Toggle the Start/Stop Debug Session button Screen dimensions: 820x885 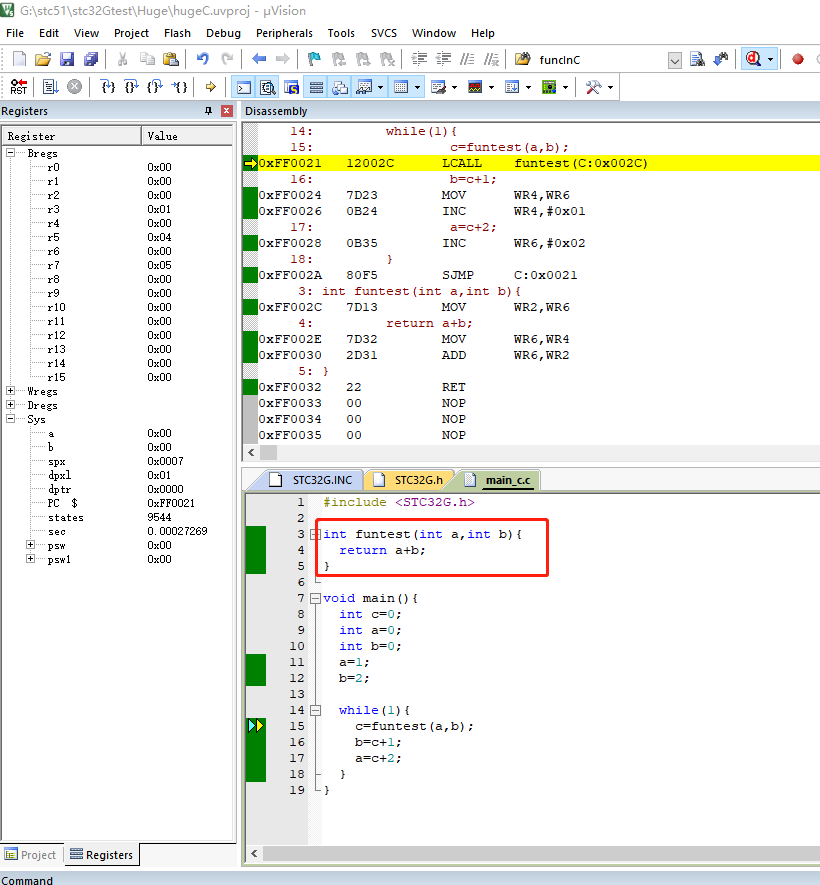coord(753,59)
